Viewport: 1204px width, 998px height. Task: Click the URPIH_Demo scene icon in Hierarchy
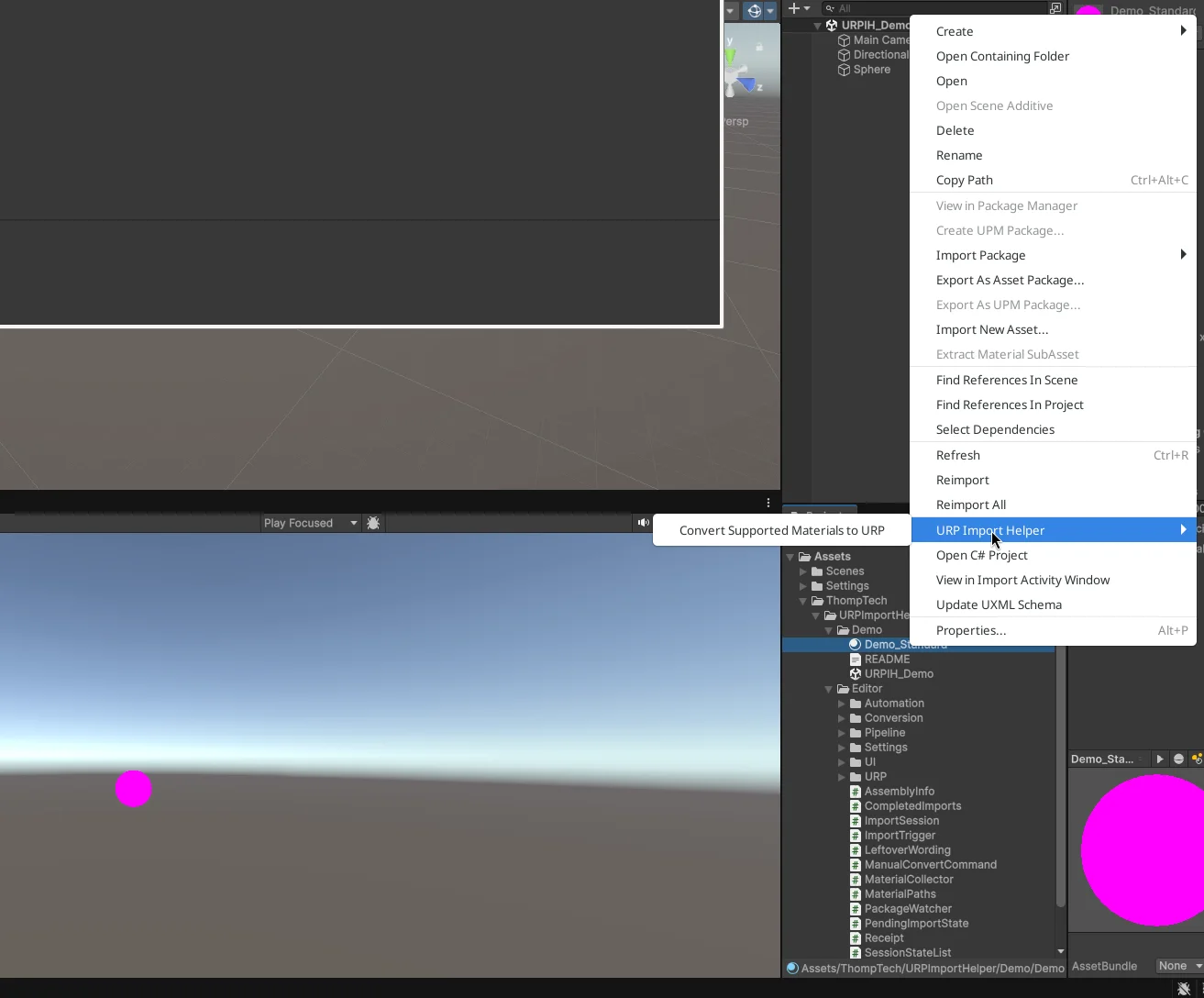[x=832, y=26]
